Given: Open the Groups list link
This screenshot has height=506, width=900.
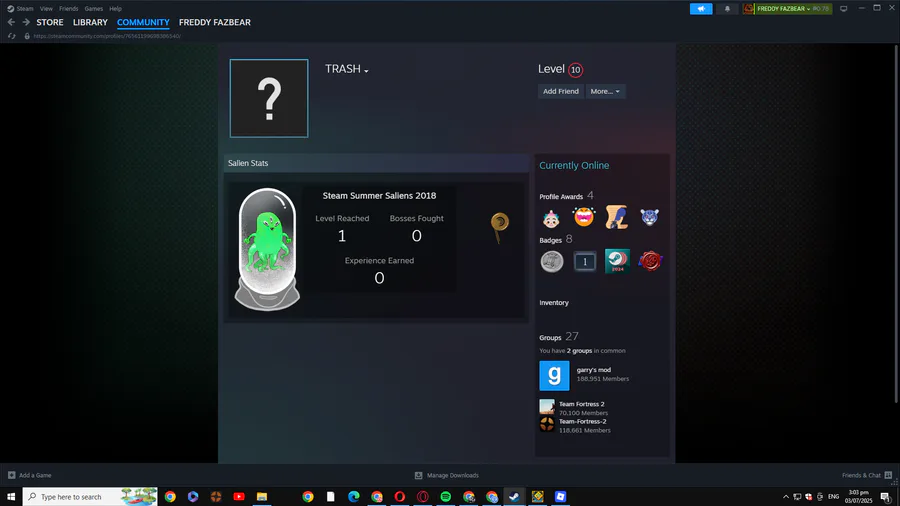Looking at the screenshot, I should click(x=550, y=337).
